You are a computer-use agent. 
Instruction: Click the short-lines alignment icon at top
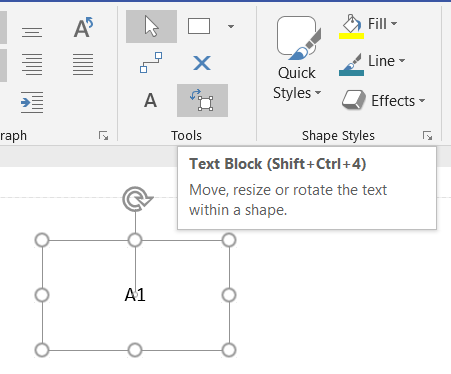[32, 32]
